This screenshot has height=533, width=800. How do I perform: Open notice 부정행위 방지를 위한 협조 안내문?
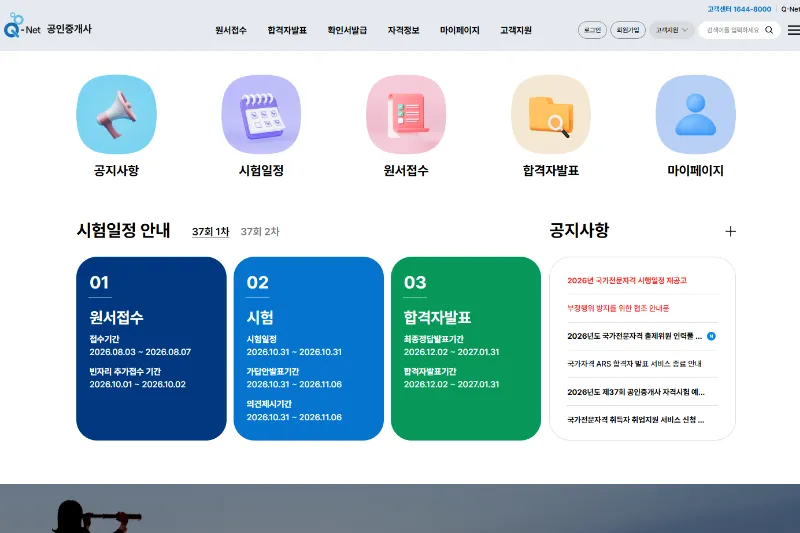[x=618, y=308]
